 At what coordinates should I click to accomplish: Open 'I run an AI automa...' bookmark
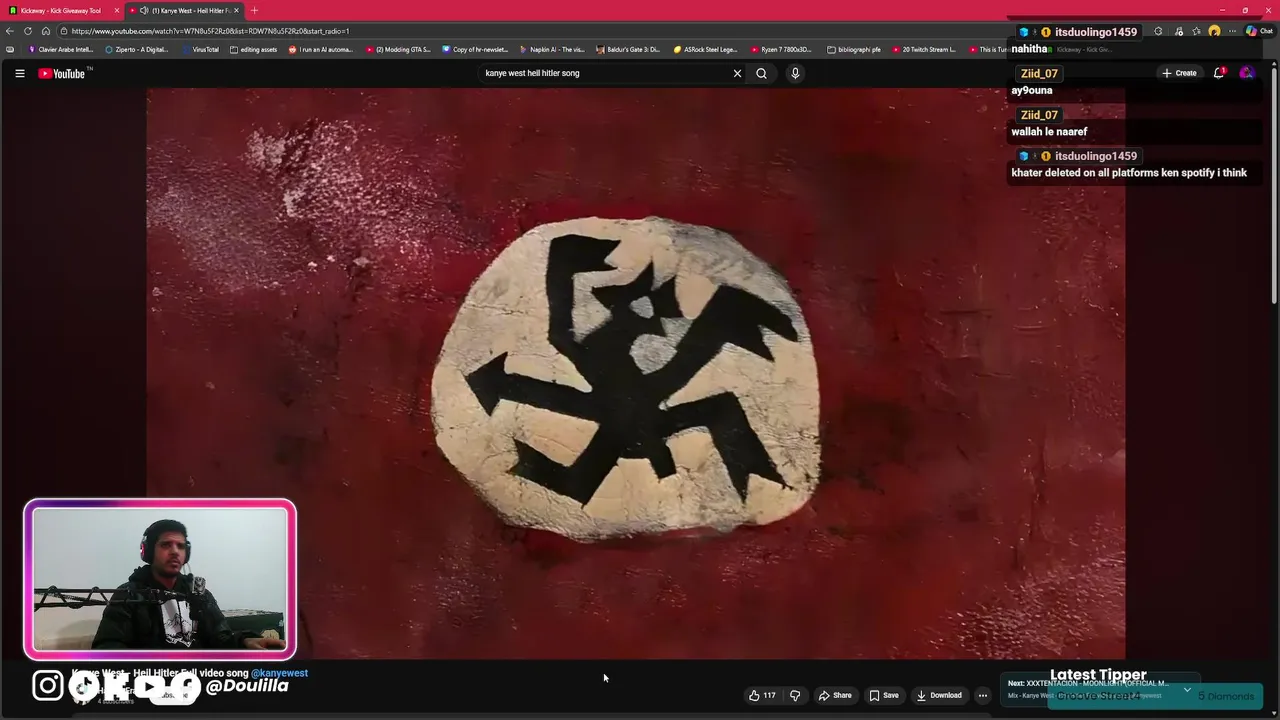coord(321,49)
